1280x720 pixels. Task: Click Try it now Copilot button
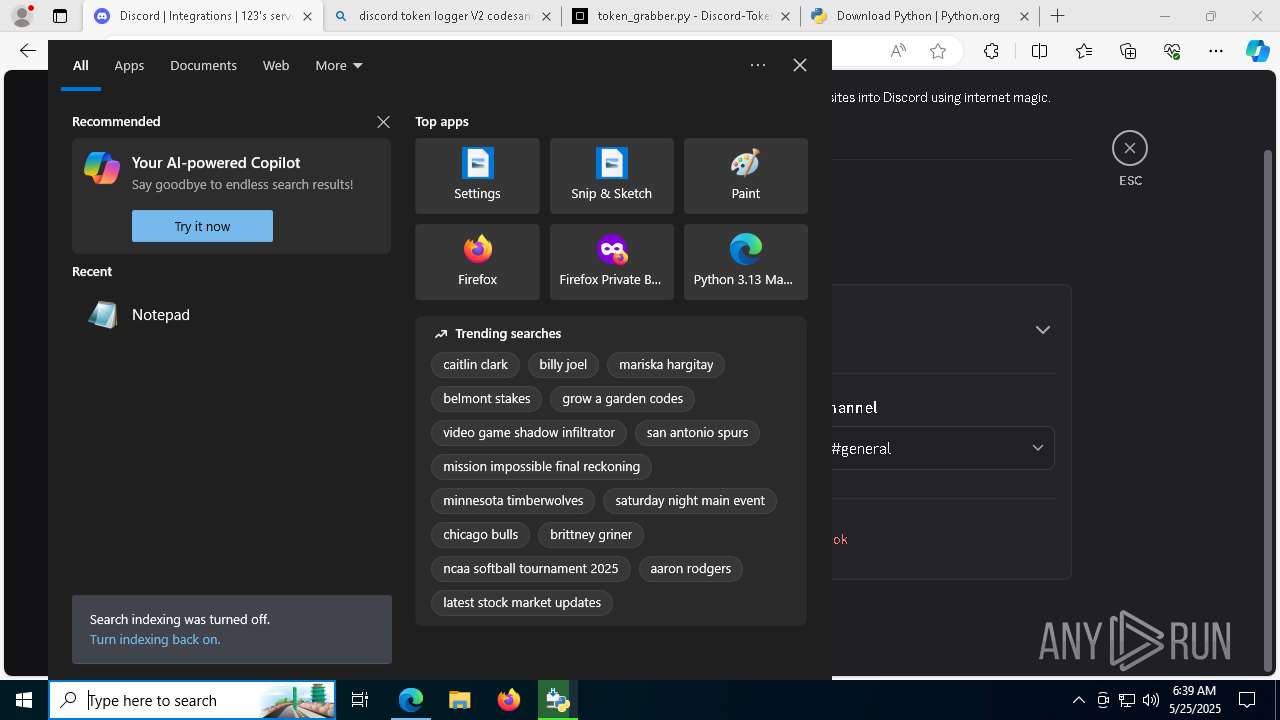pyautogui.click(x=202, y=226)
